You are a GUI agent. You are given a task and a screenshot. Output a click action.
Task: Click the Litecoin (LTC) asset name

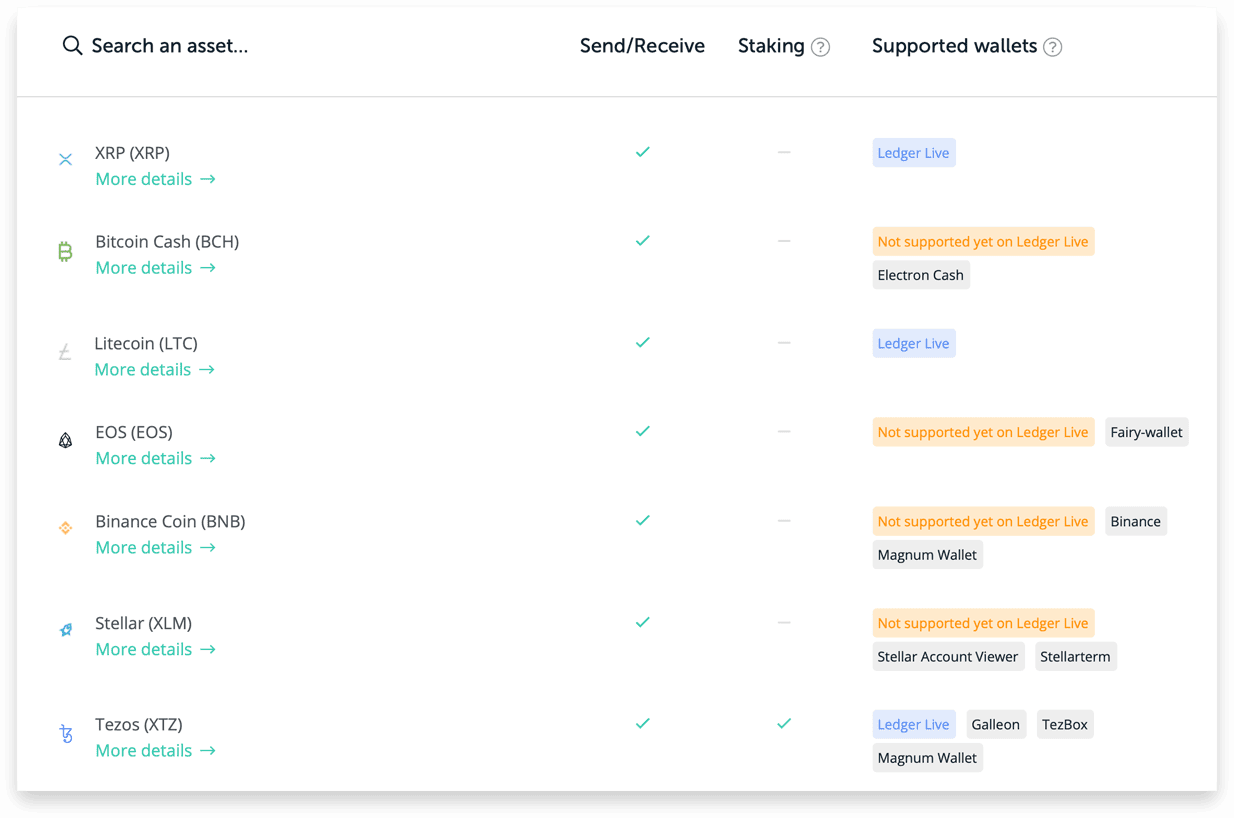pos(146,344)
